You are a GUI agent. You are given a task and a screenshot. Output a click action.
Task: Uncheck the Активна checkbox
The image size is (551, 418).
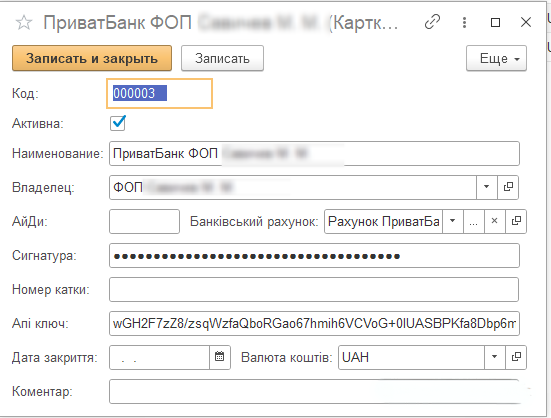tap(118, 123)
